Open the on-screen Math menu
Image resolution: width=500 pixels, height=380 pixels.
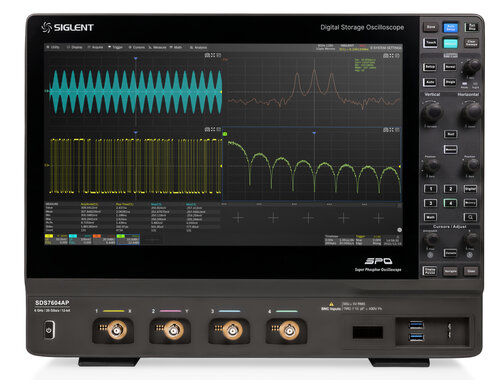point(176,47)
